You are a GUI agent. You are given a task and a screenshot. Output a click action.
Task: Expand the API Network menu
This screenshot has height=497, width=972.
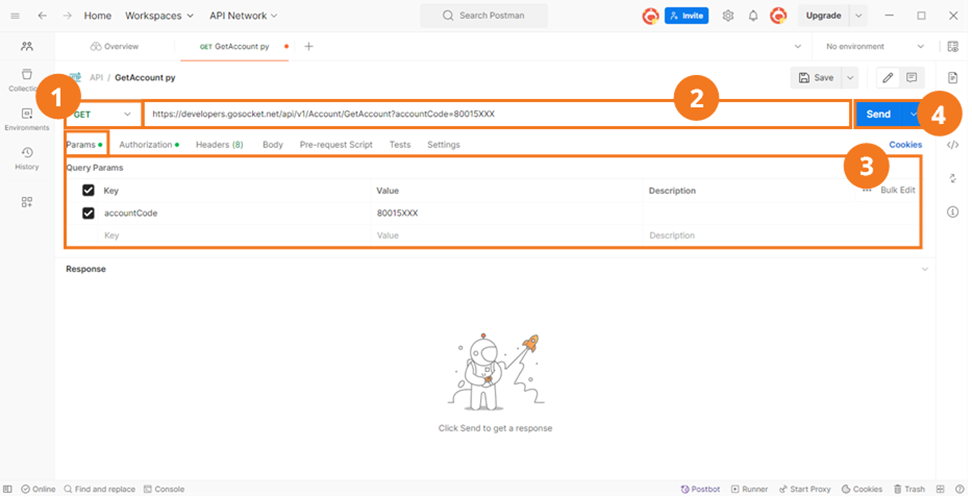[x=243, y=15]
